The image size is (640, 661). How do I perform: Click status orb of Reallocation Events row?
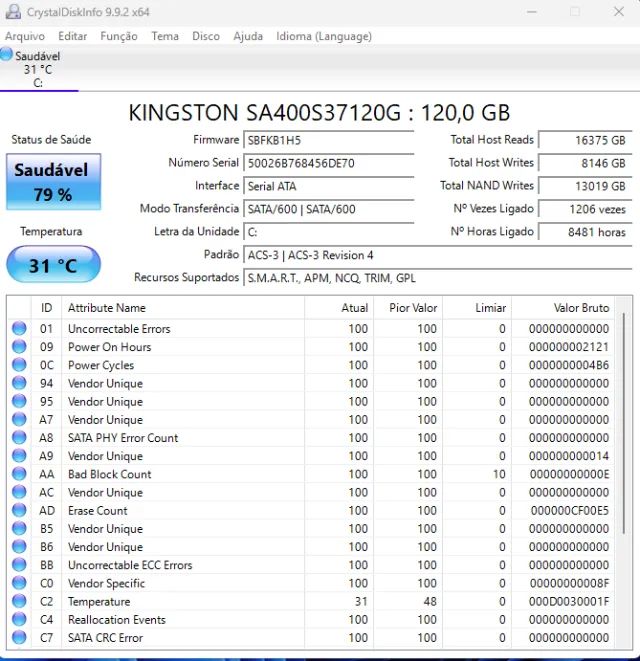coord(19,619)
